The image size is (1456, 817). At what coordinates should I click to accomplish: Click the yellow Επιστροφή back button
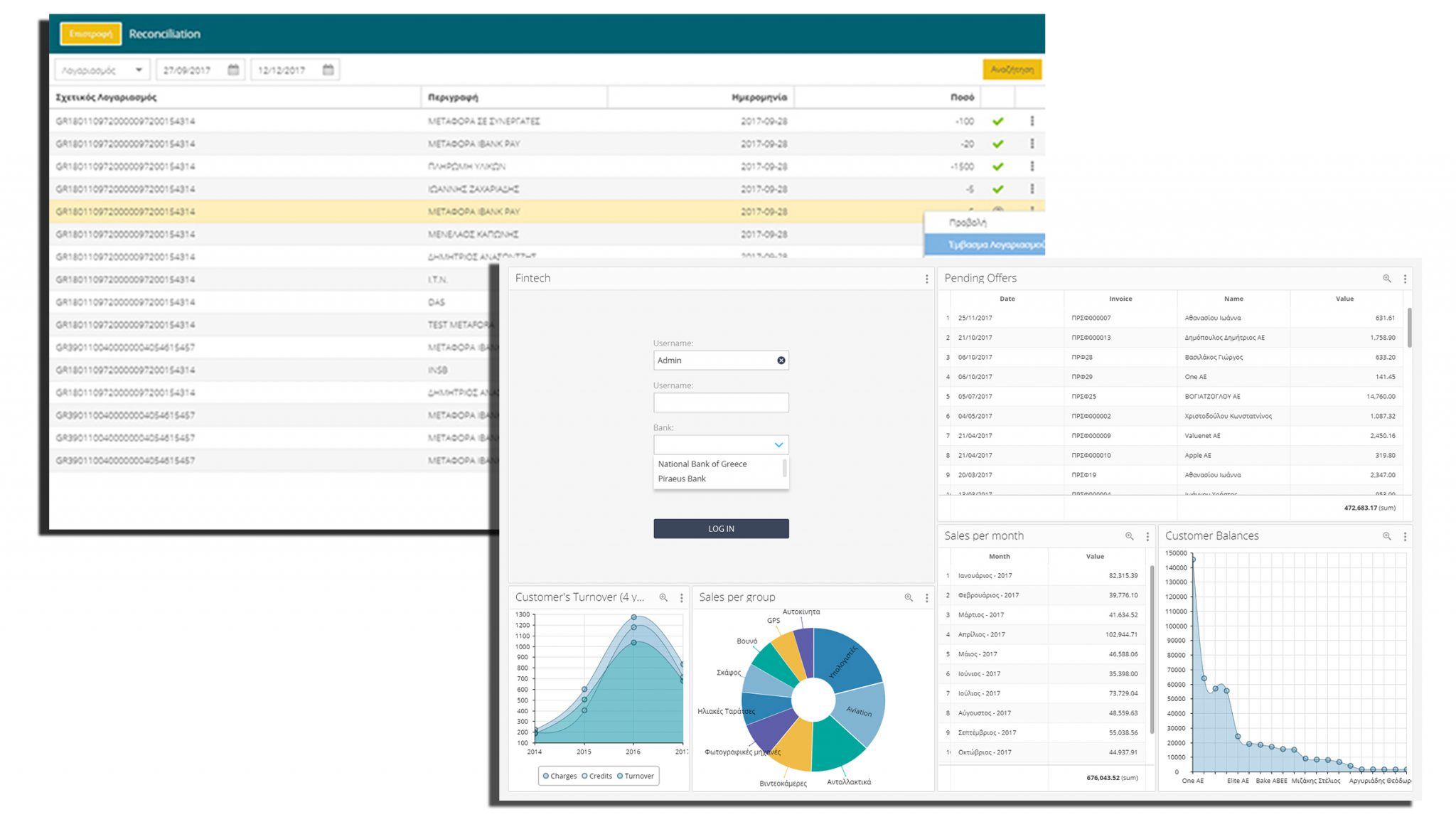coord(90,33)
